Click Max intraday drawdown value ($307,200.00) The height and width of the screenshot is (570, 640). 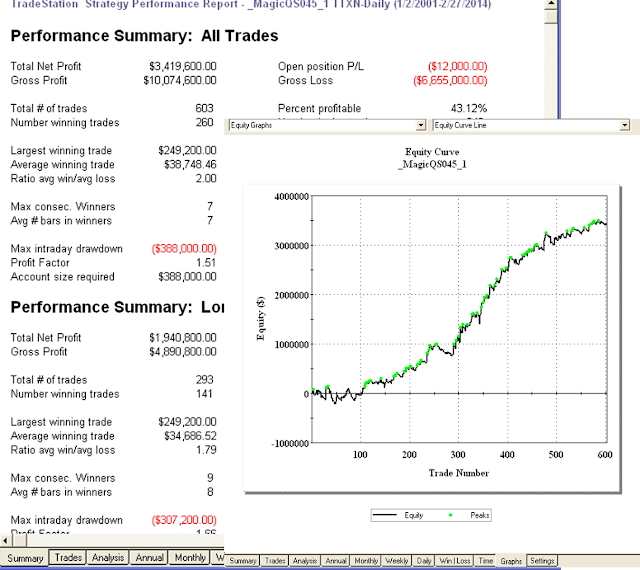[x=184, y=520]
